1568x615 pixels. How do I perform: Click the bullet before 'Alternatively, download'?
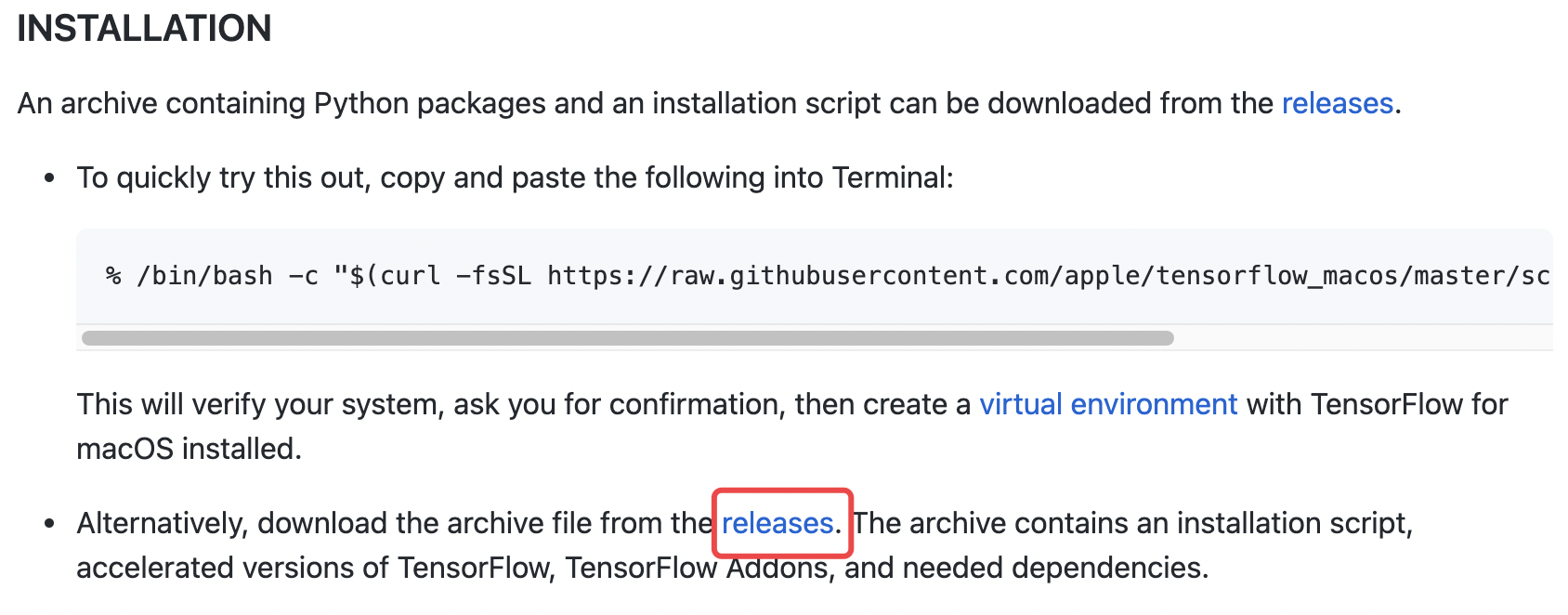coord(50,523)
